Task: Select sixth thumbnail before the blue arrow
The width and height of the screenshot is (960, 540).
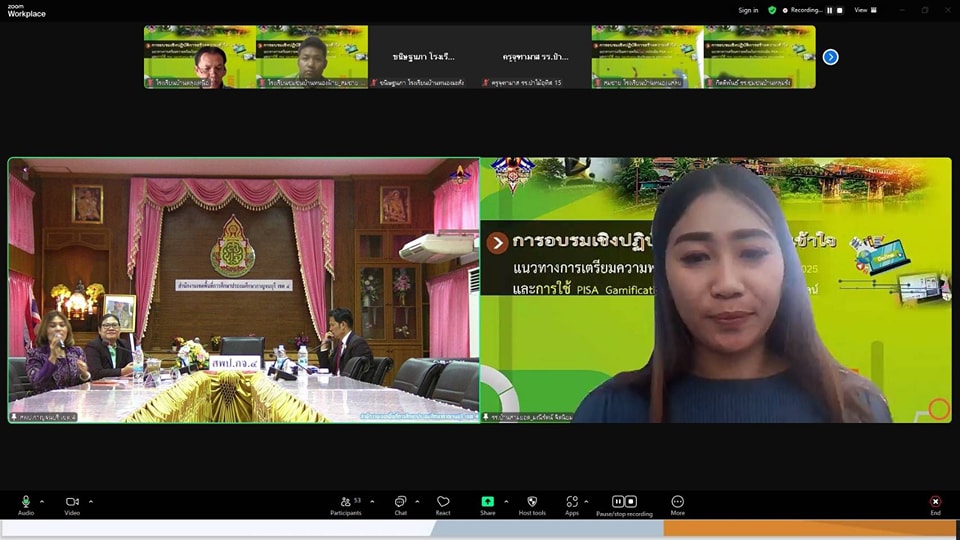Action: pyautogui.click(x=760, y=57)
